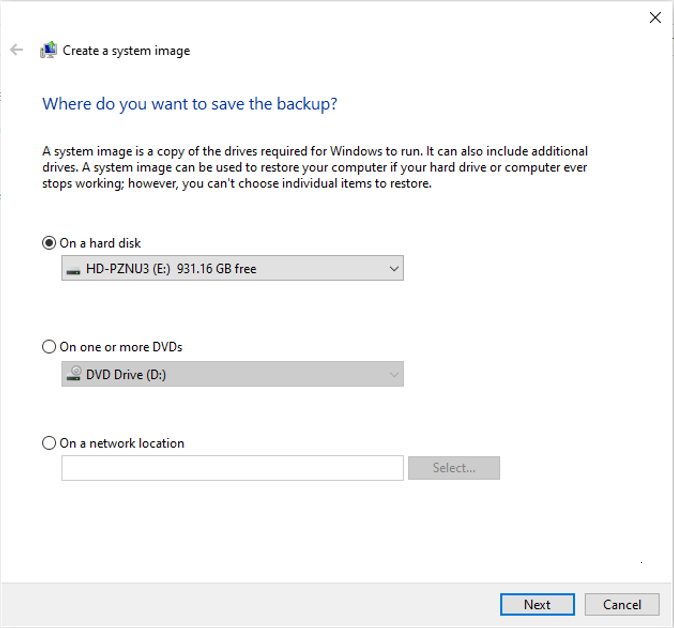Click the Next button

pos(537,604)
